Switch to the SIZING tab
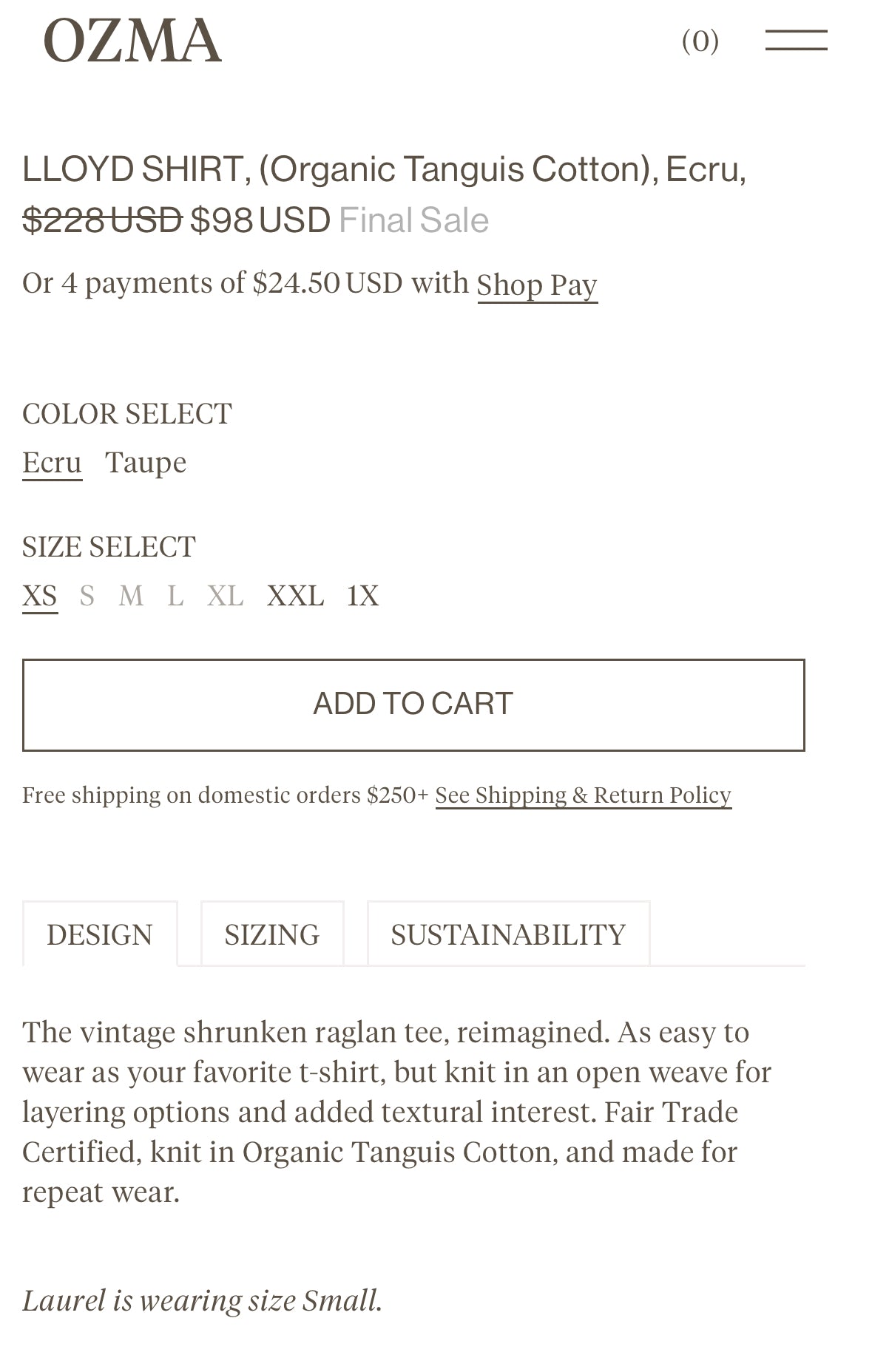The width and height of the screenshot is (872, 1372). 272,934
